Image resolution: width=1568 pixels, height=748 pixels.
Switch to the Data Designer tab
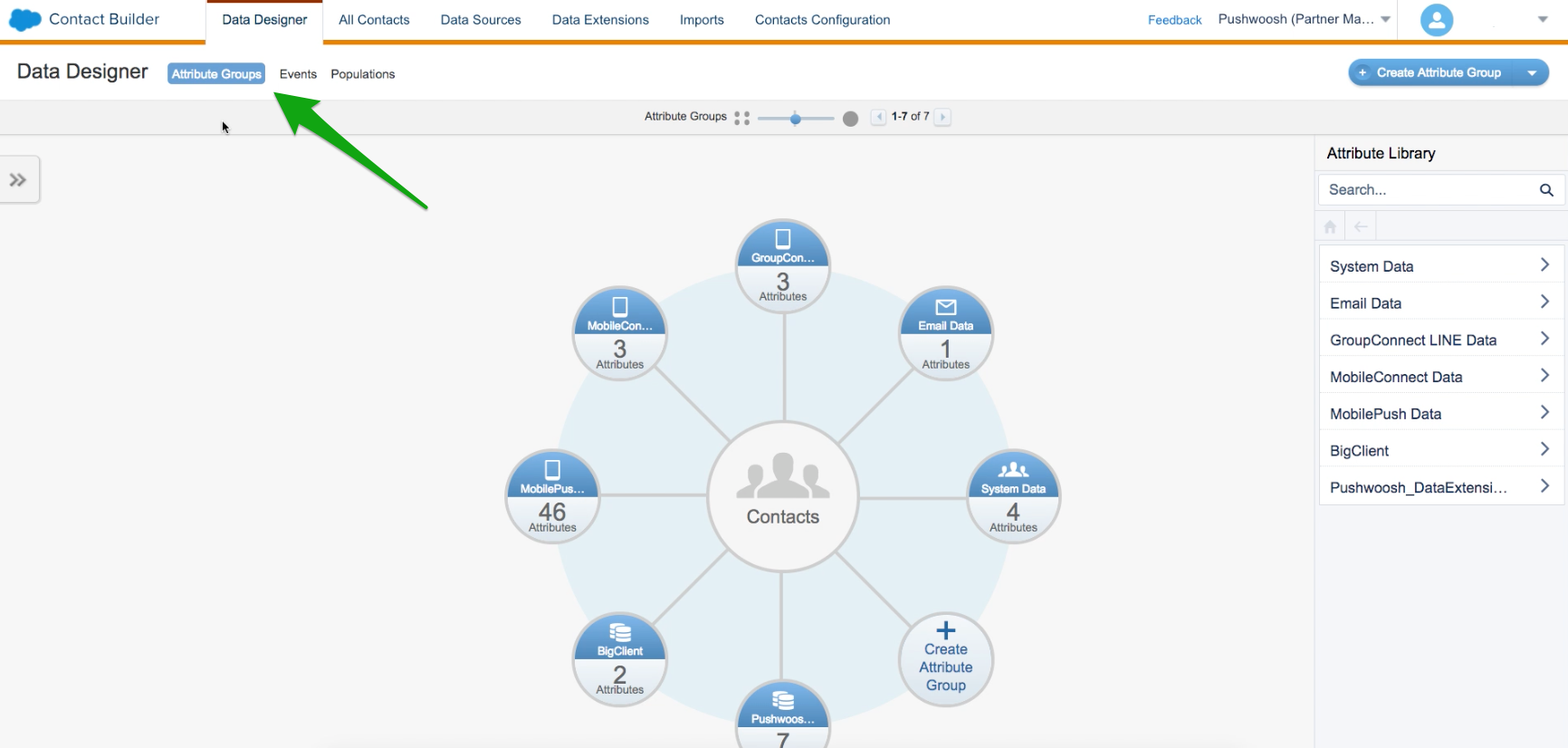coord(264,20)
